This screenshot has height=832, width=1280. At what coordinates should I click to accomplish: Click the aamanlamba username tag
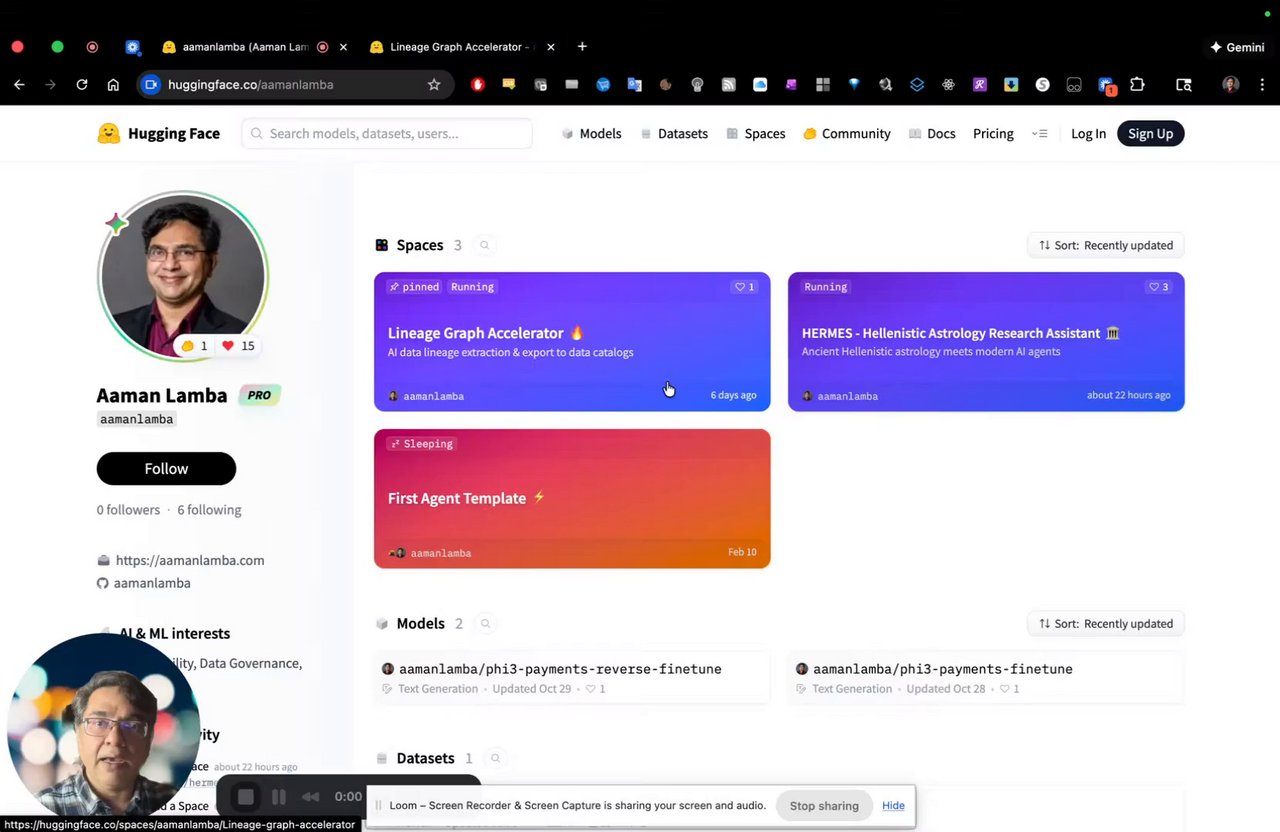point(136,419)
